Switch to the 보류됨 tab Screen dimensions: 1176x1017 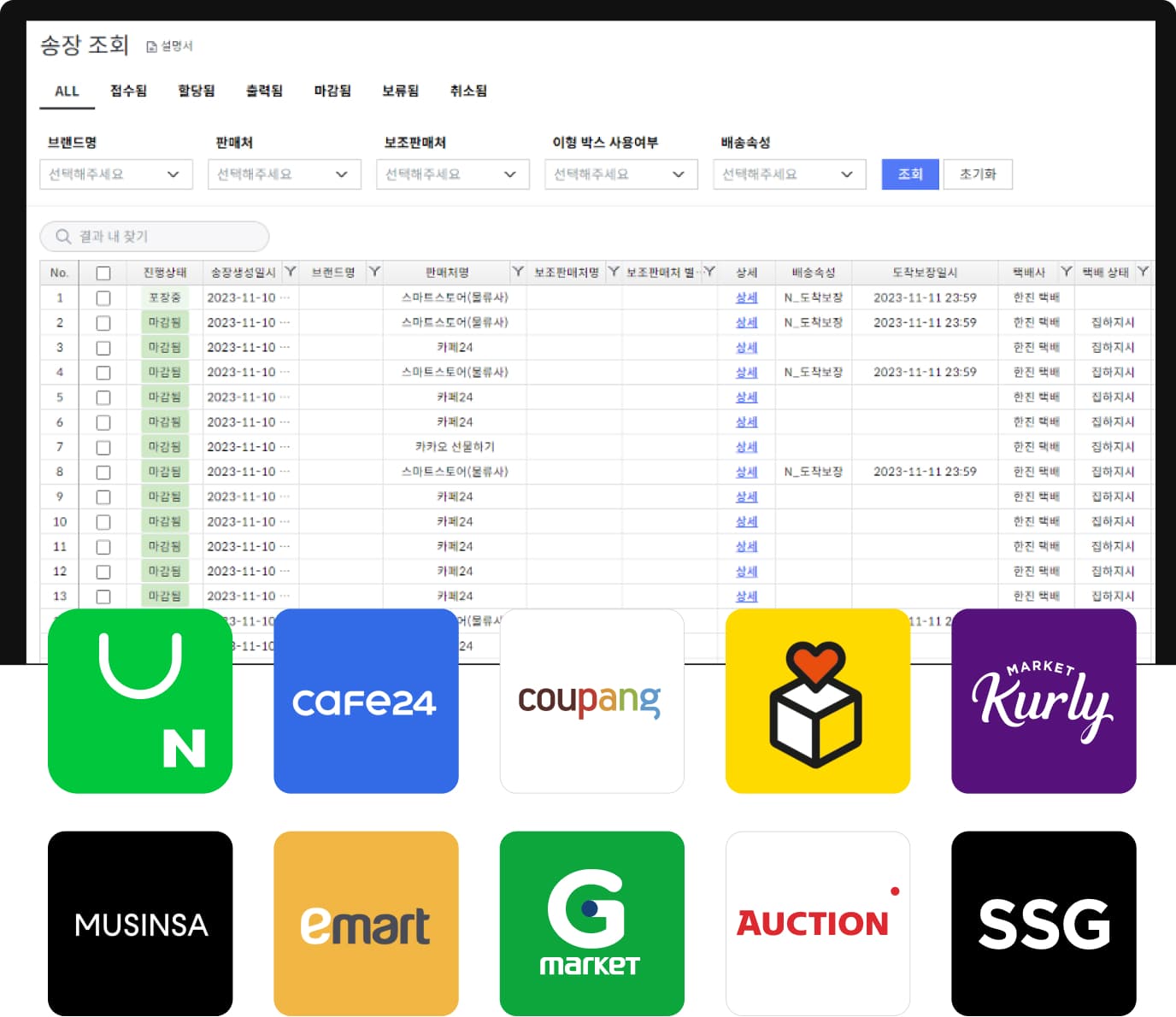click(400, 91)
